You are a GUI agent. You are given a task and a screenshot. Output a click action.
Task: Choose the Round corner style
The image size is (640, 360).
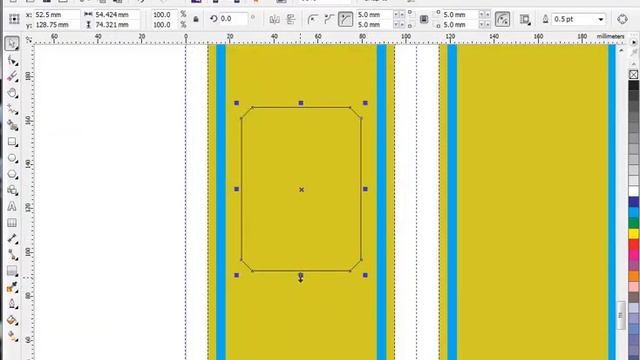(x=313, y=19)
